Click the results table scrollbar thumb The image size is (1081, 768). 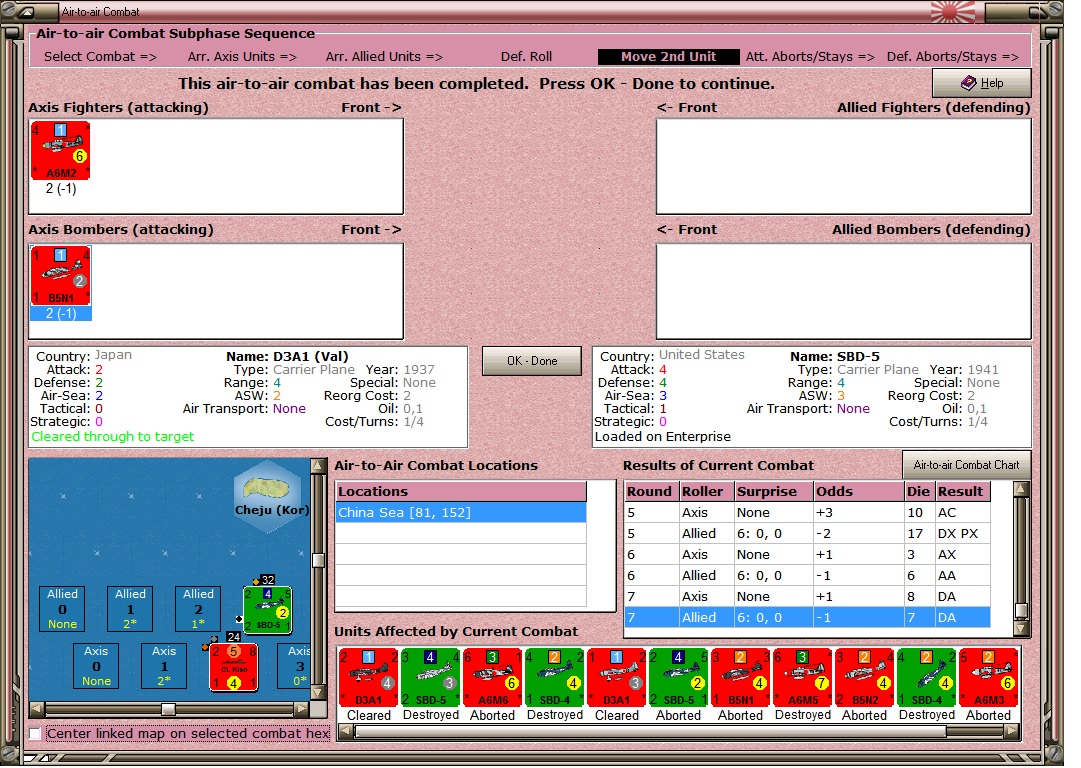coord(1021,611)
